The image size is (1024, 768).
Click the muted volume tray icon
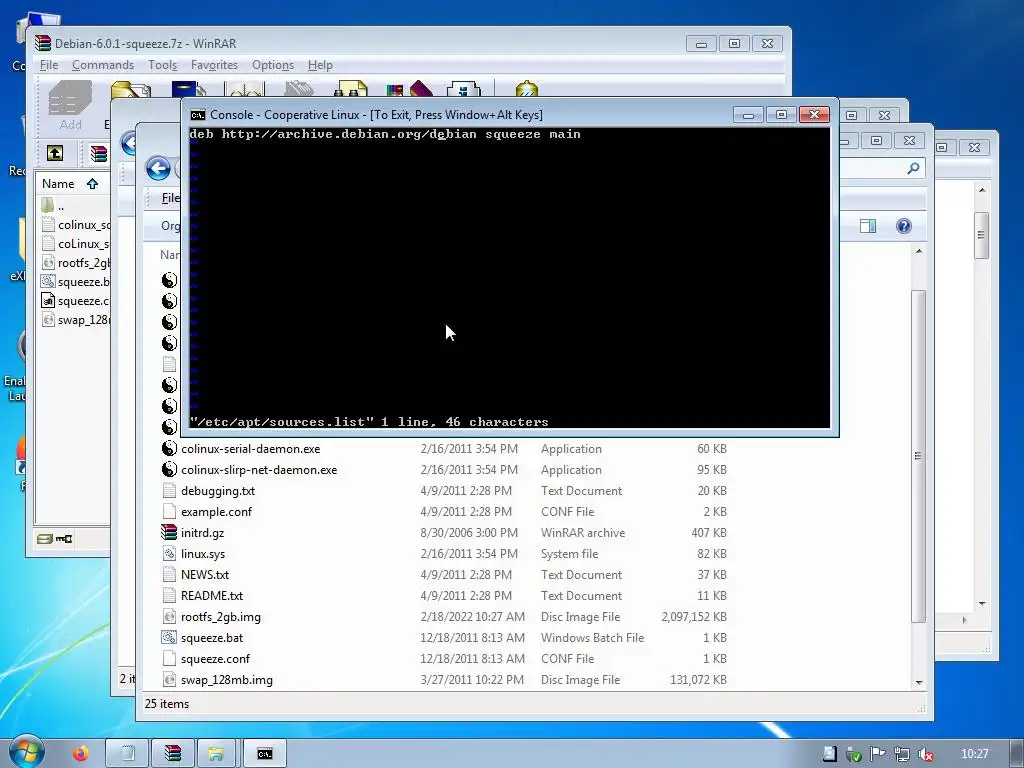tap(926, 754)
